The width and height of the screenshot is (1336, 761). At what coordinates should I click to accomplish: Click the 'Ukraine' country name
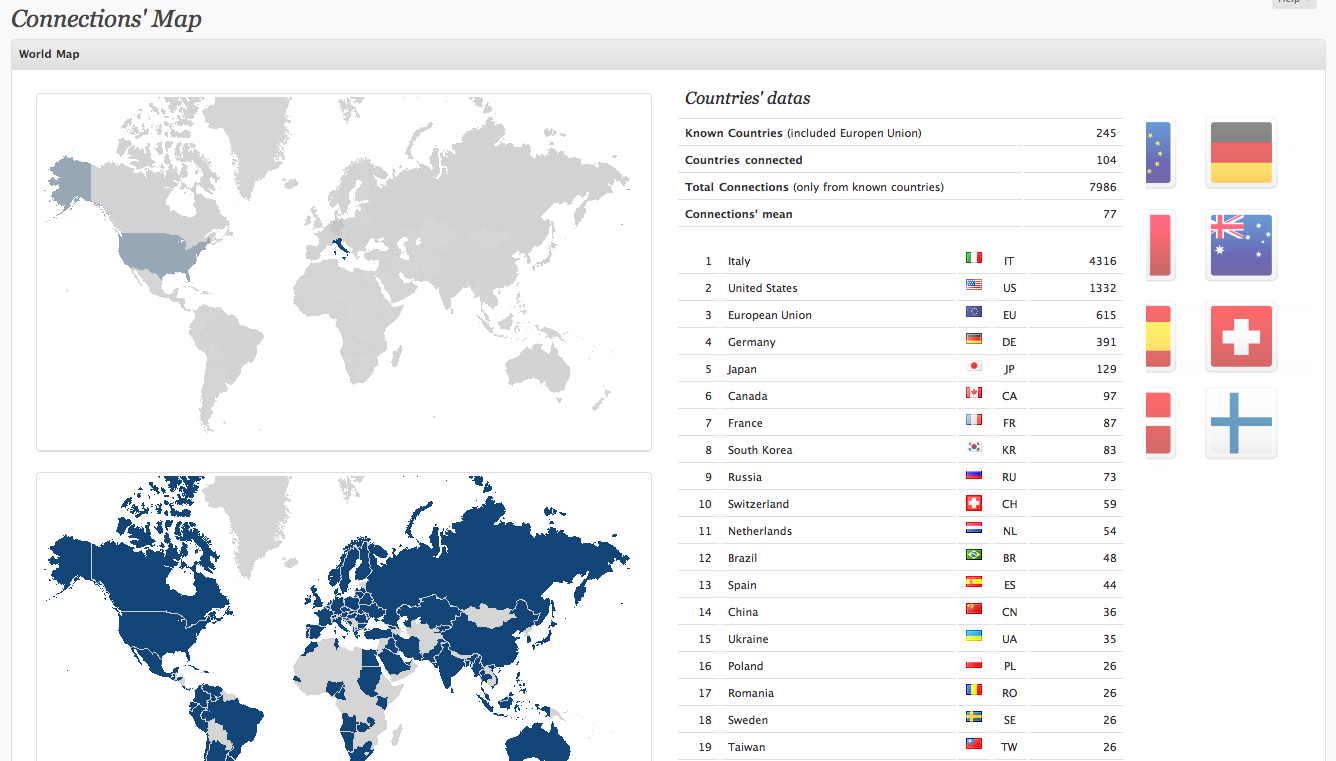pos(748,639)
